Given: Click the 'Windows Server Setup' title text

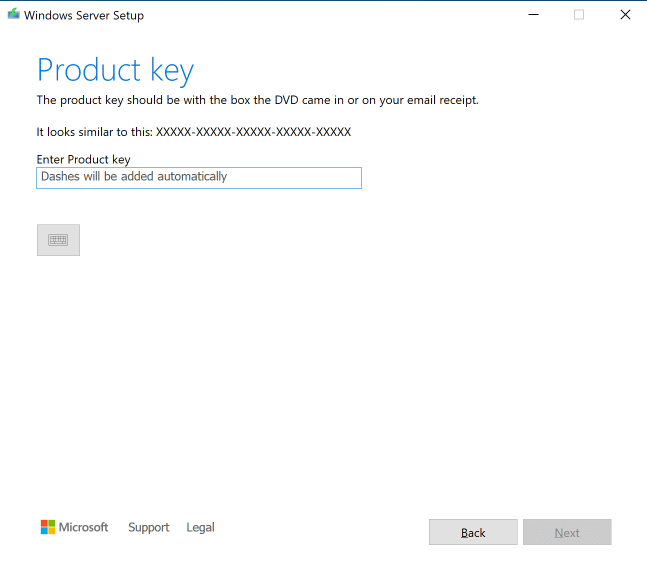Looking at the screenshot, I should point(84,15).
